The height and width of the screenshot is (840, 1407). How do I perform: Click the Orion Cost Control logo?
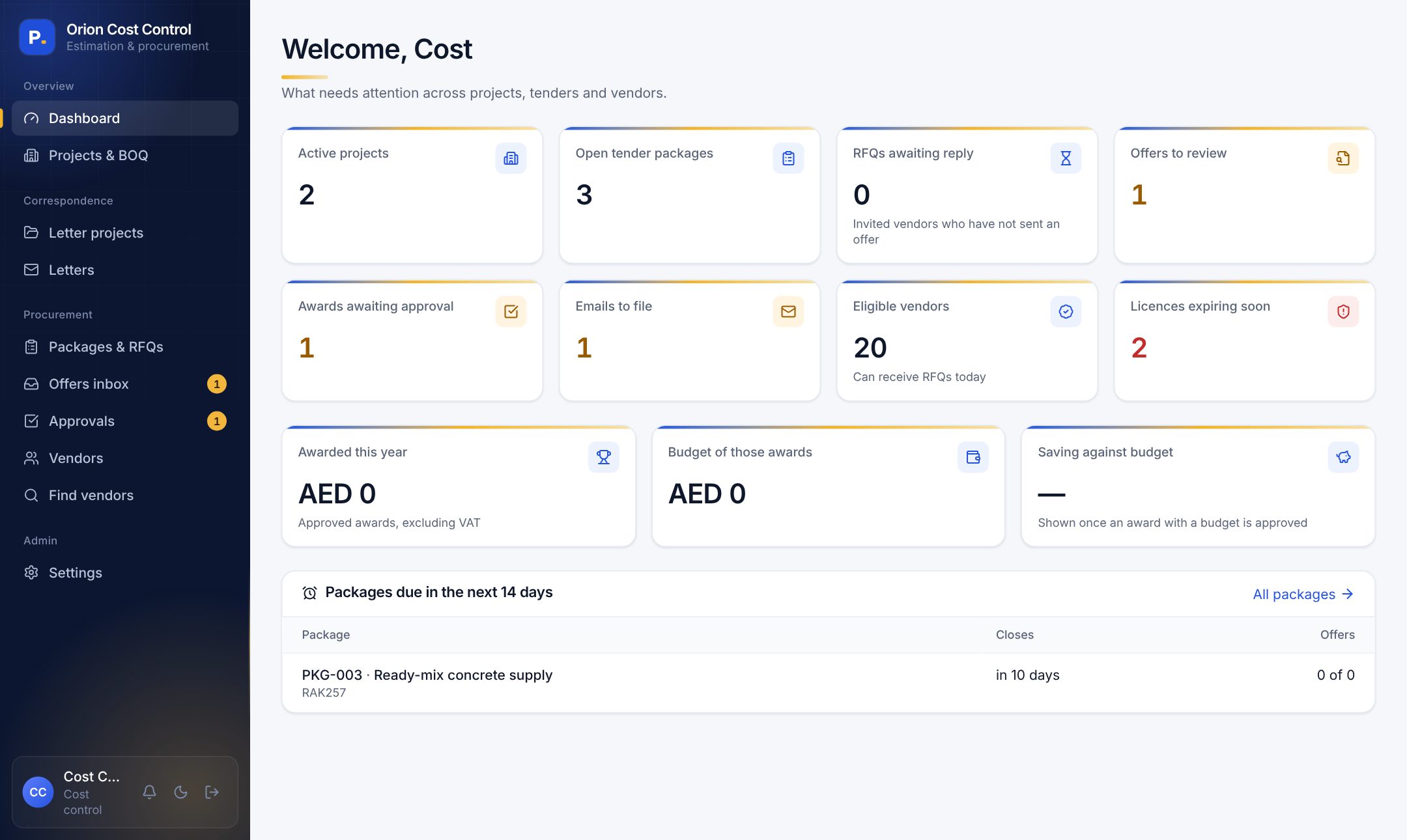click(x=37, y=37)
